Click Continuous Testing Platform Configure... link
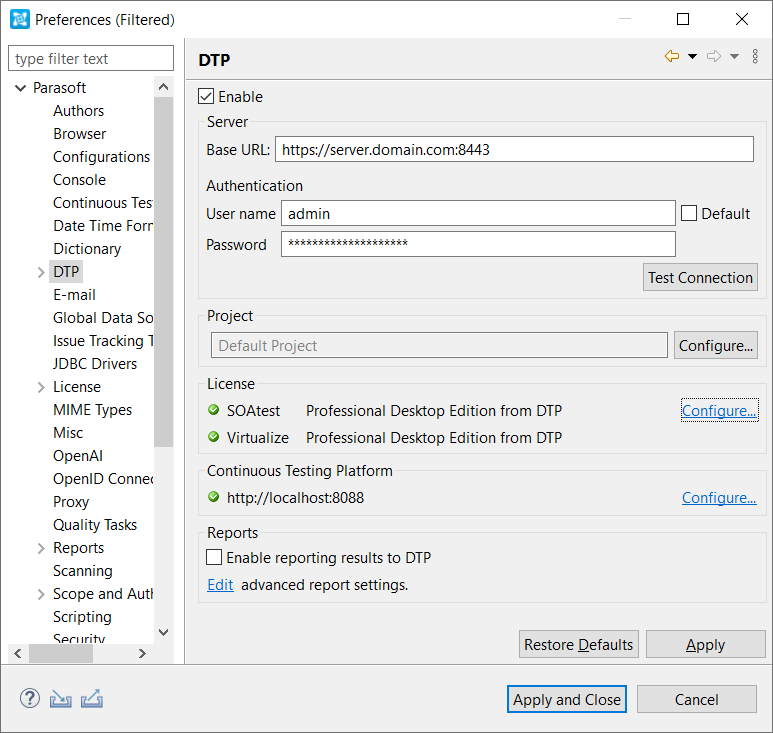 click(719, 498)
